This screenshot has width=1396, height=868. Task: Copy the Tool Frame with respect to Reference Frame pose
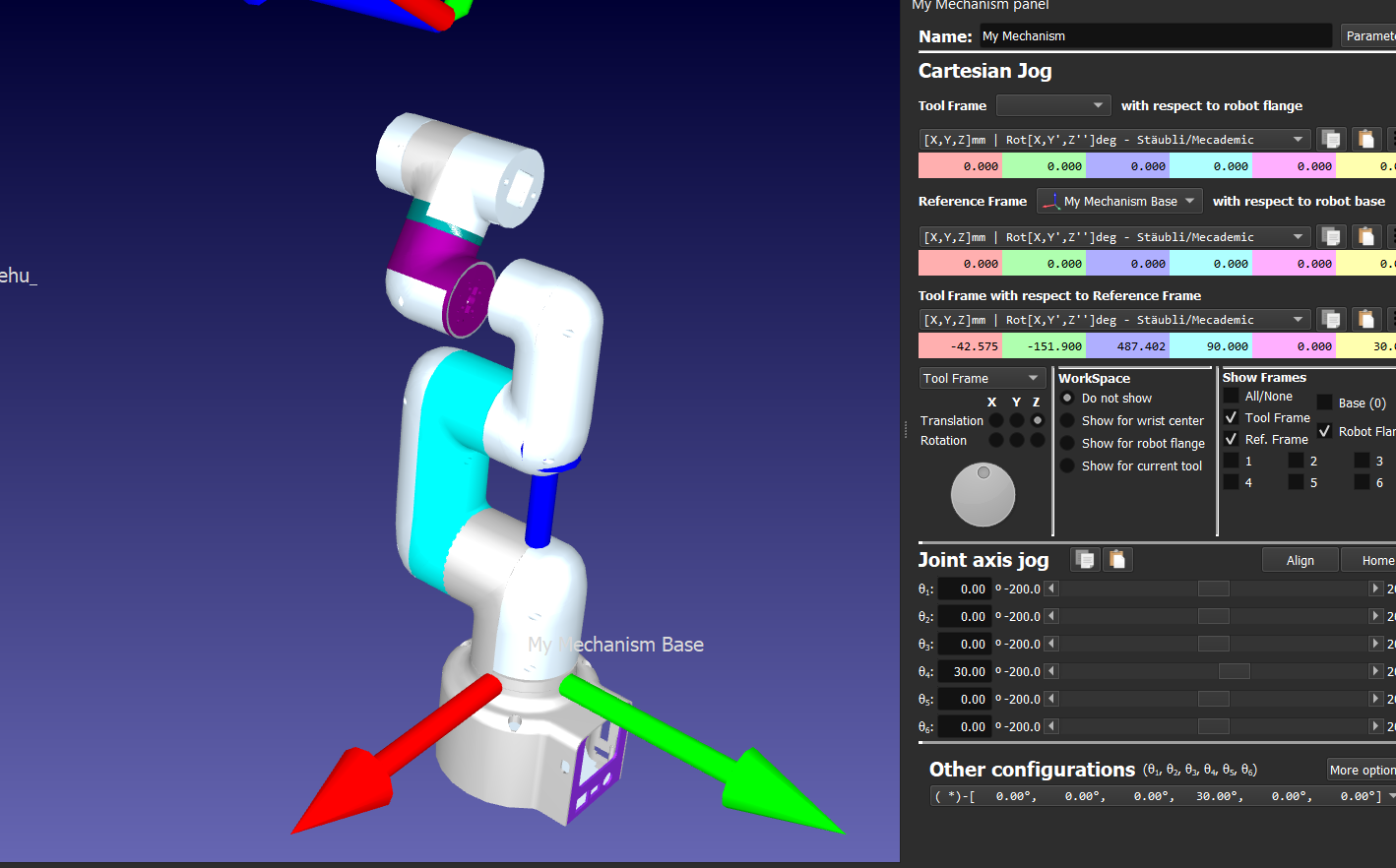coord(1331,319)
